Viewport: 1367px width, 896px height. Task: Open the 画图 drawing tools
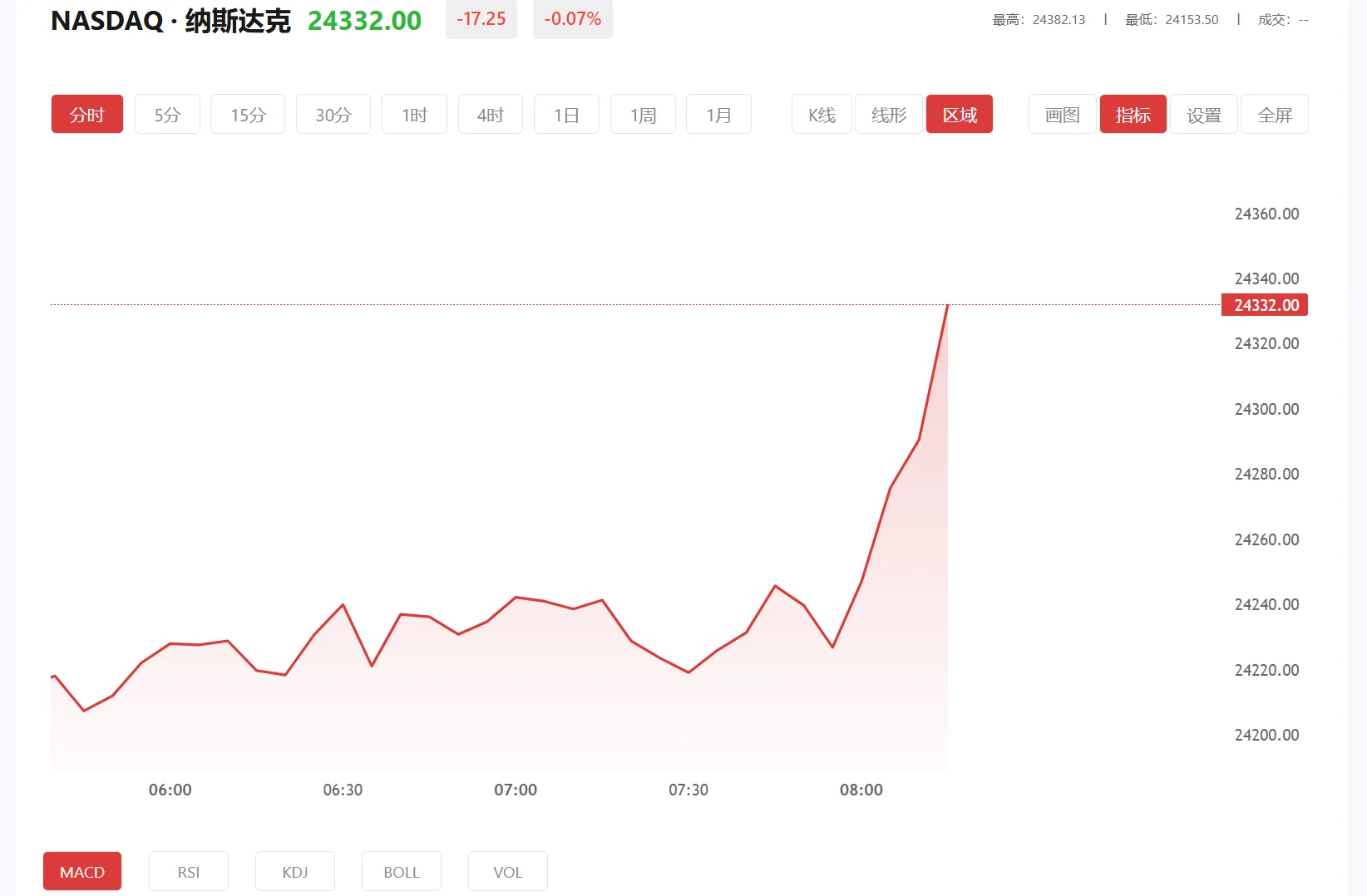point(1061,114)
